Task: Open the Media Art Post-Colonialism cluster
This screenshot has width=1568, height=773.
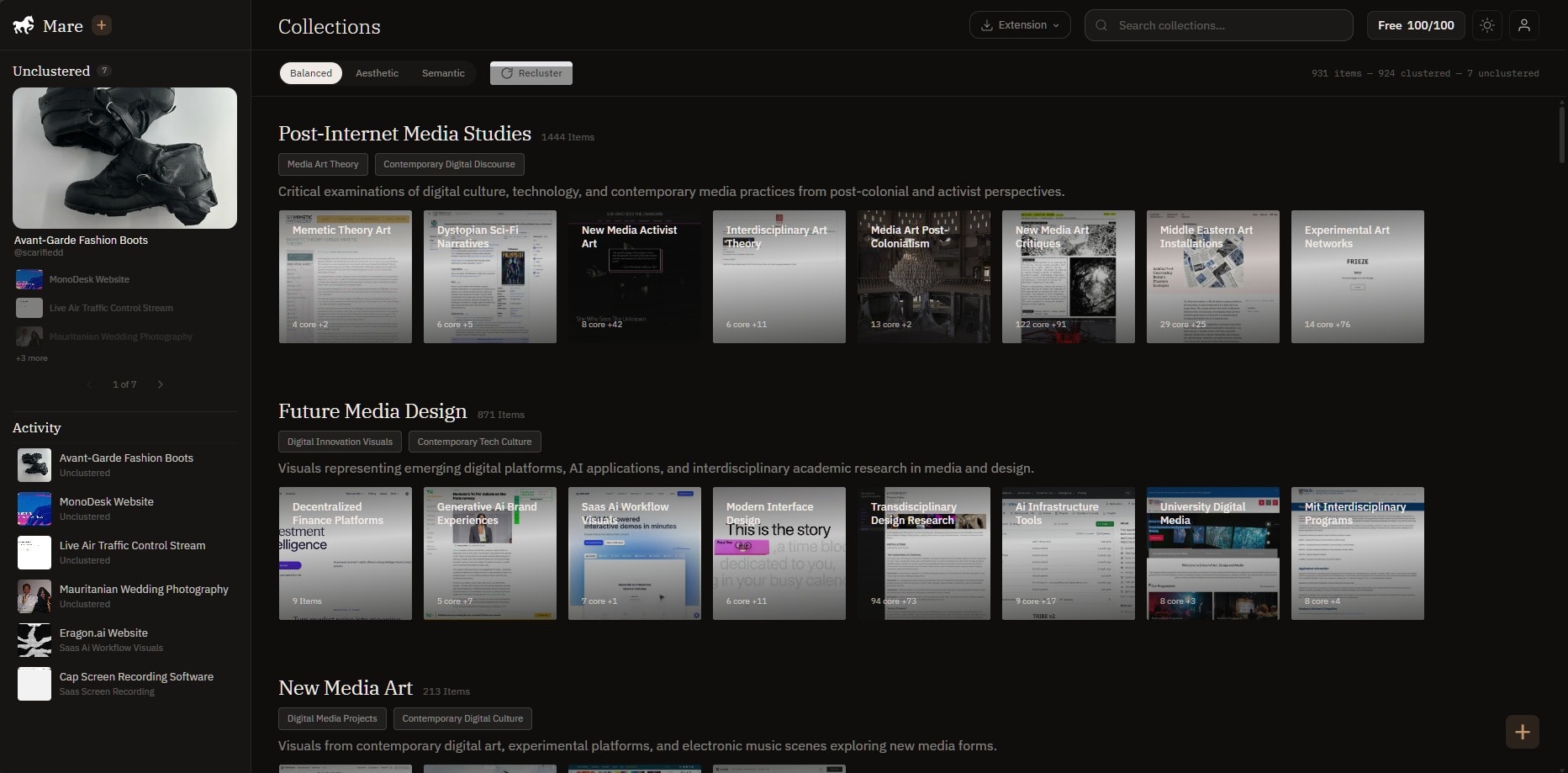Action: tap(924, 277)
